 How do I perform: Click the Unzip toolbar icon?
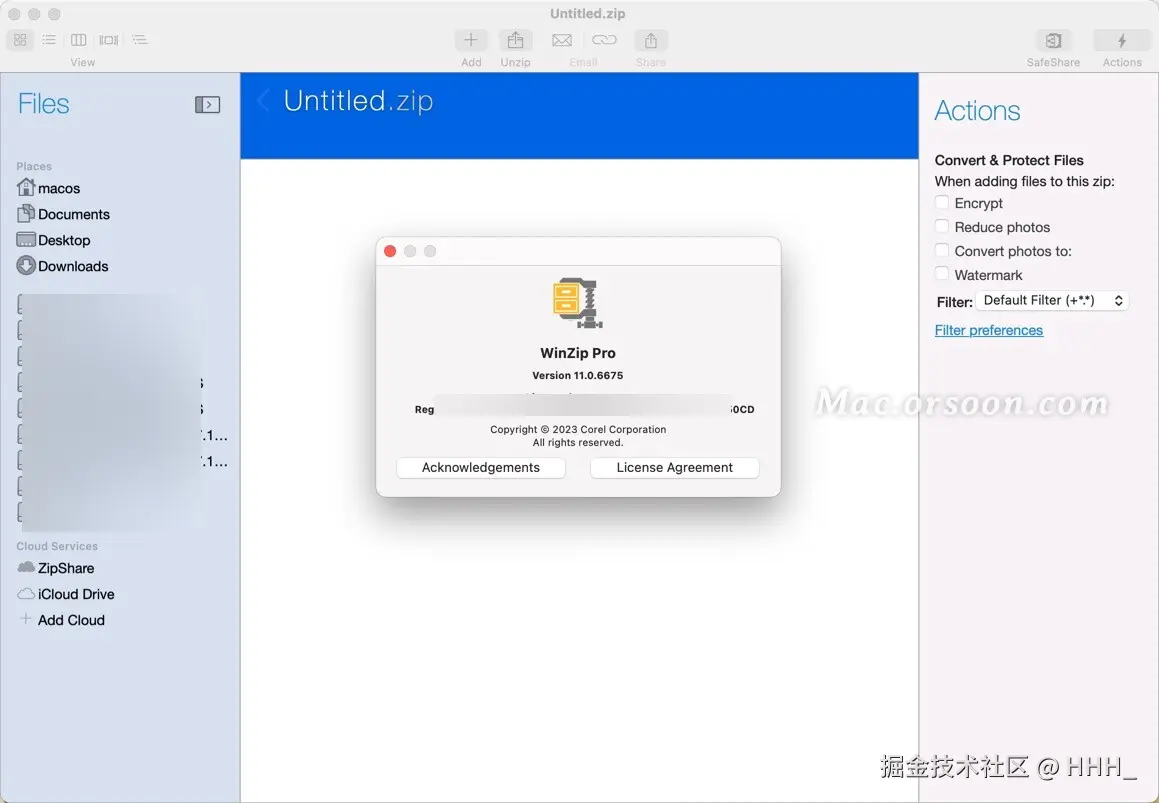(x=515, y=41)
